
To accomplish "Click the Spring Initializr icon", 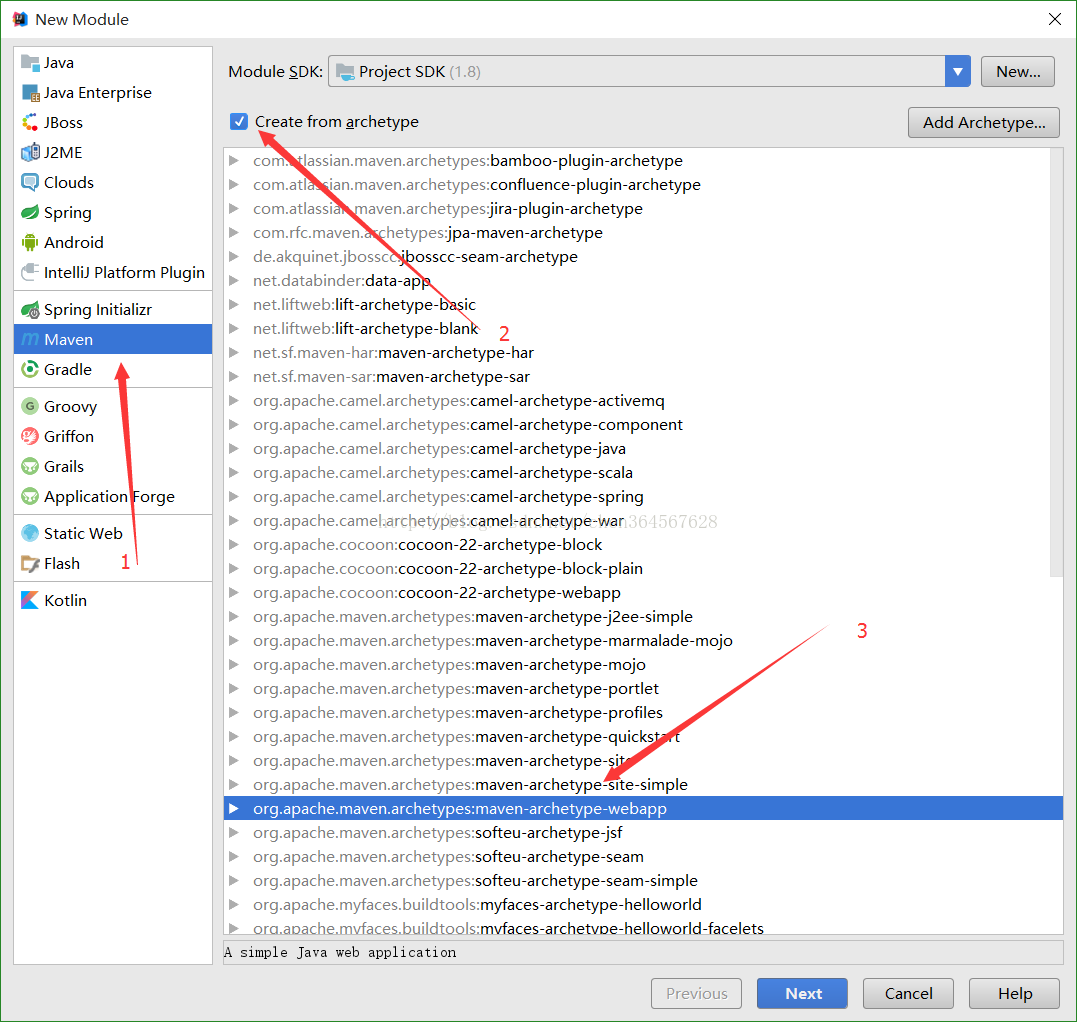I will (x=30, y=310).
